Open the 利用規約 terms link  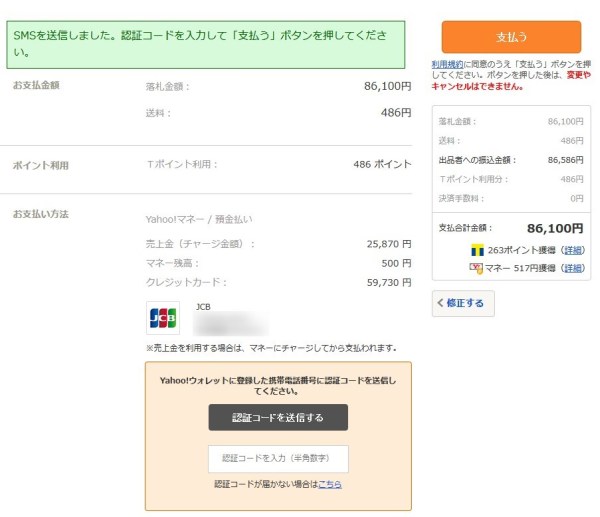point(446,64)
